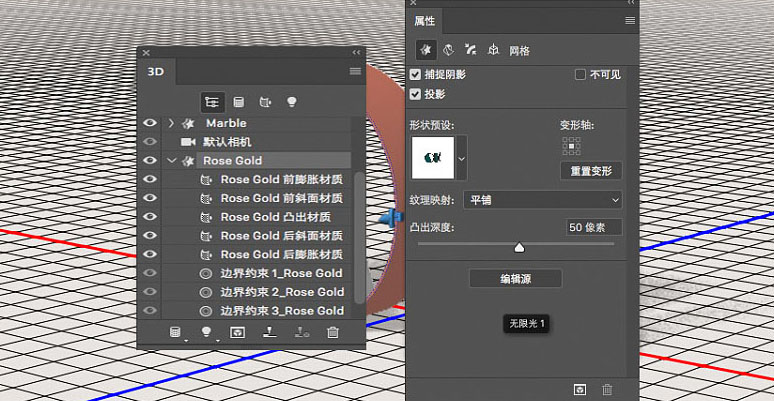
Task: Click the mesh icon beside Marble
Action: [188, 123]
